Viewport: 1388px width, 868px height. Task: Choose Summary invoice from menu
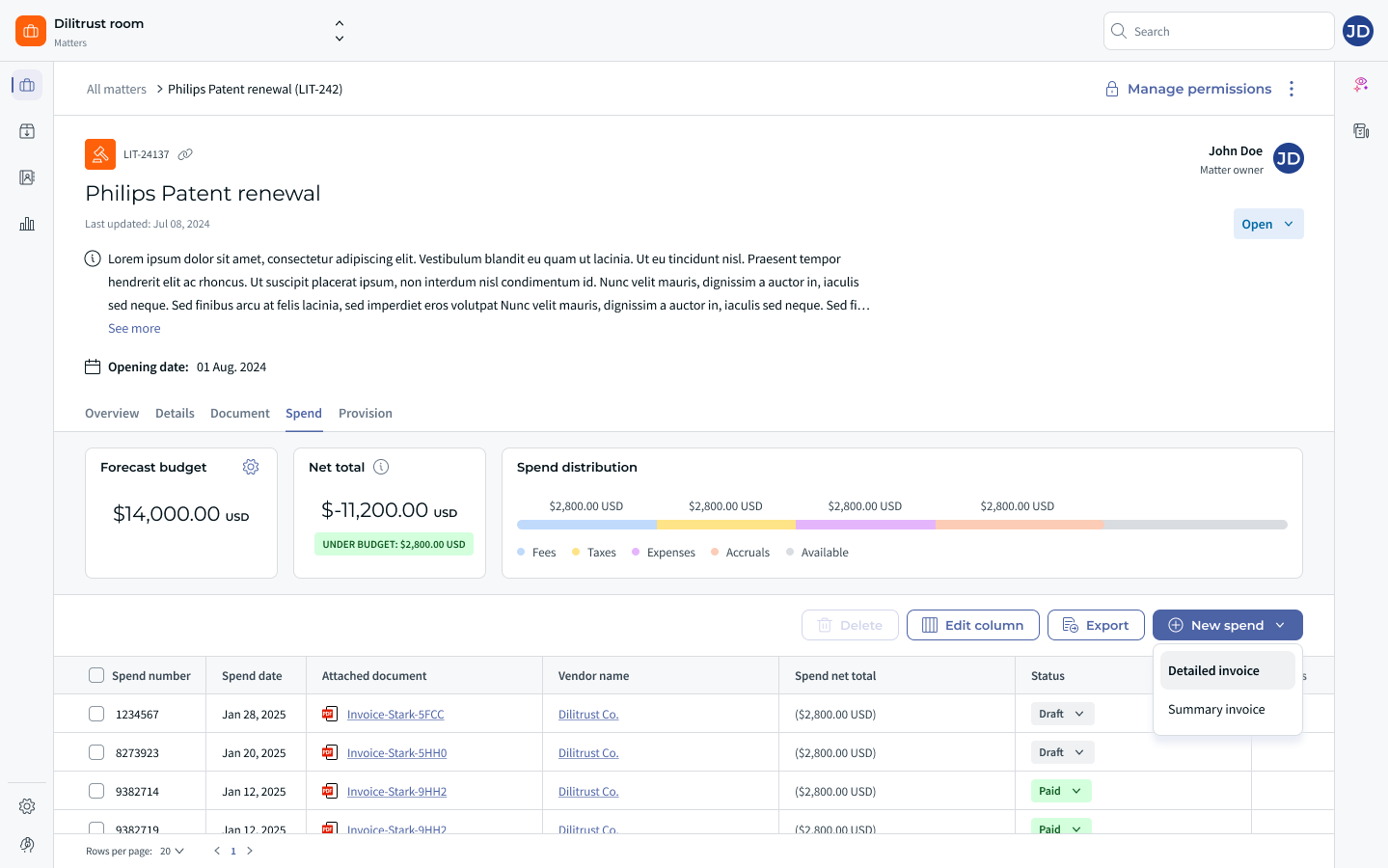click(x=1227, y=709)
